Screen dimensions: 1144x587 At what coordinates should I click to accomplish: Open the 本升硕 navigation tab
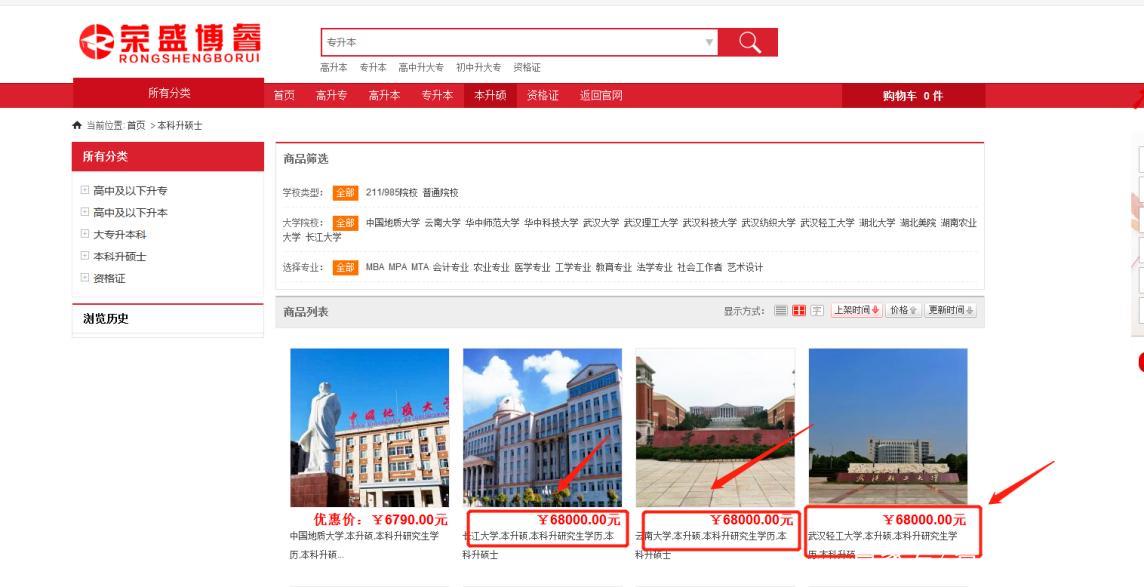pyautogui.click(x=490, y=95)
